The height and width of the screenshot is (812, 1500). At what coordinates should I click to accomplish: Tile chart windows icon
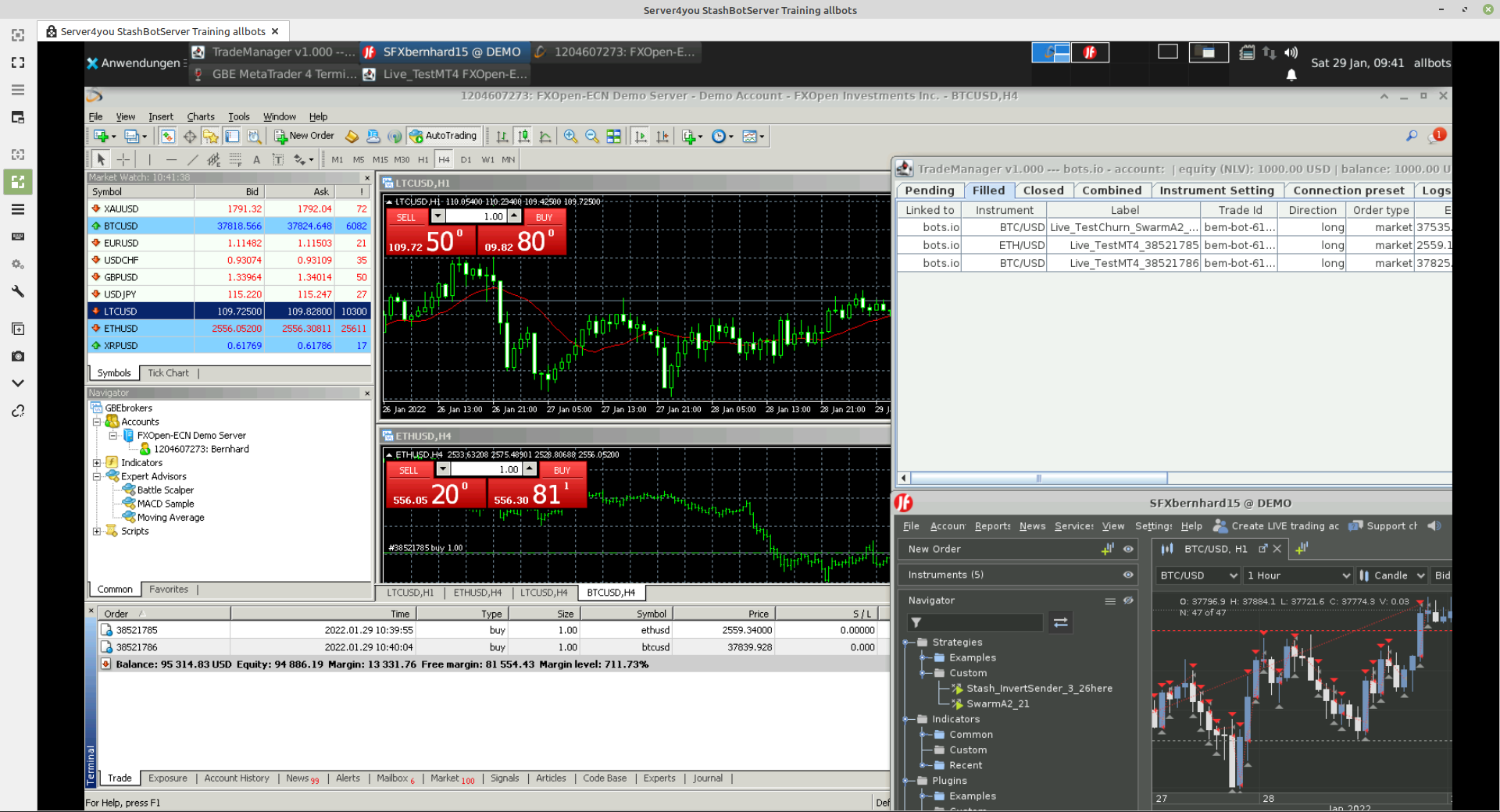tap(614, 136)
